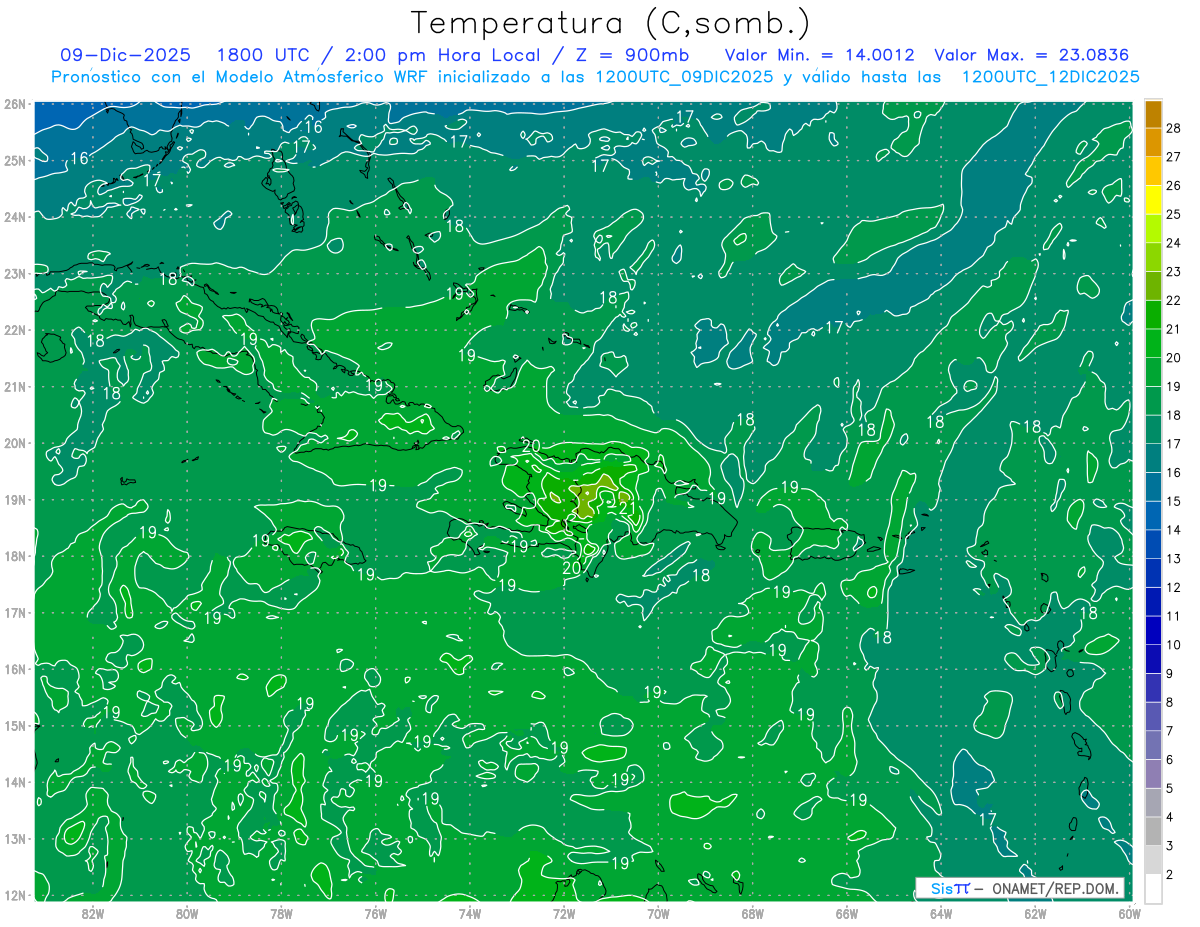Click color bar label '2'
The image size is (1200, 927).
tap(1170, 875)
